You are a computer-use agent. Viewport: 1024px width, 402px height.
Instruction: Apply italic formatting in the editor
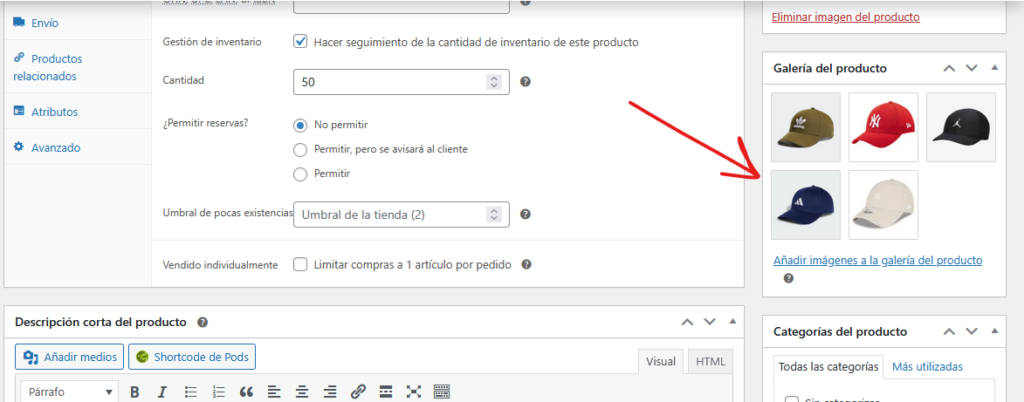click(x=161, y=391)
